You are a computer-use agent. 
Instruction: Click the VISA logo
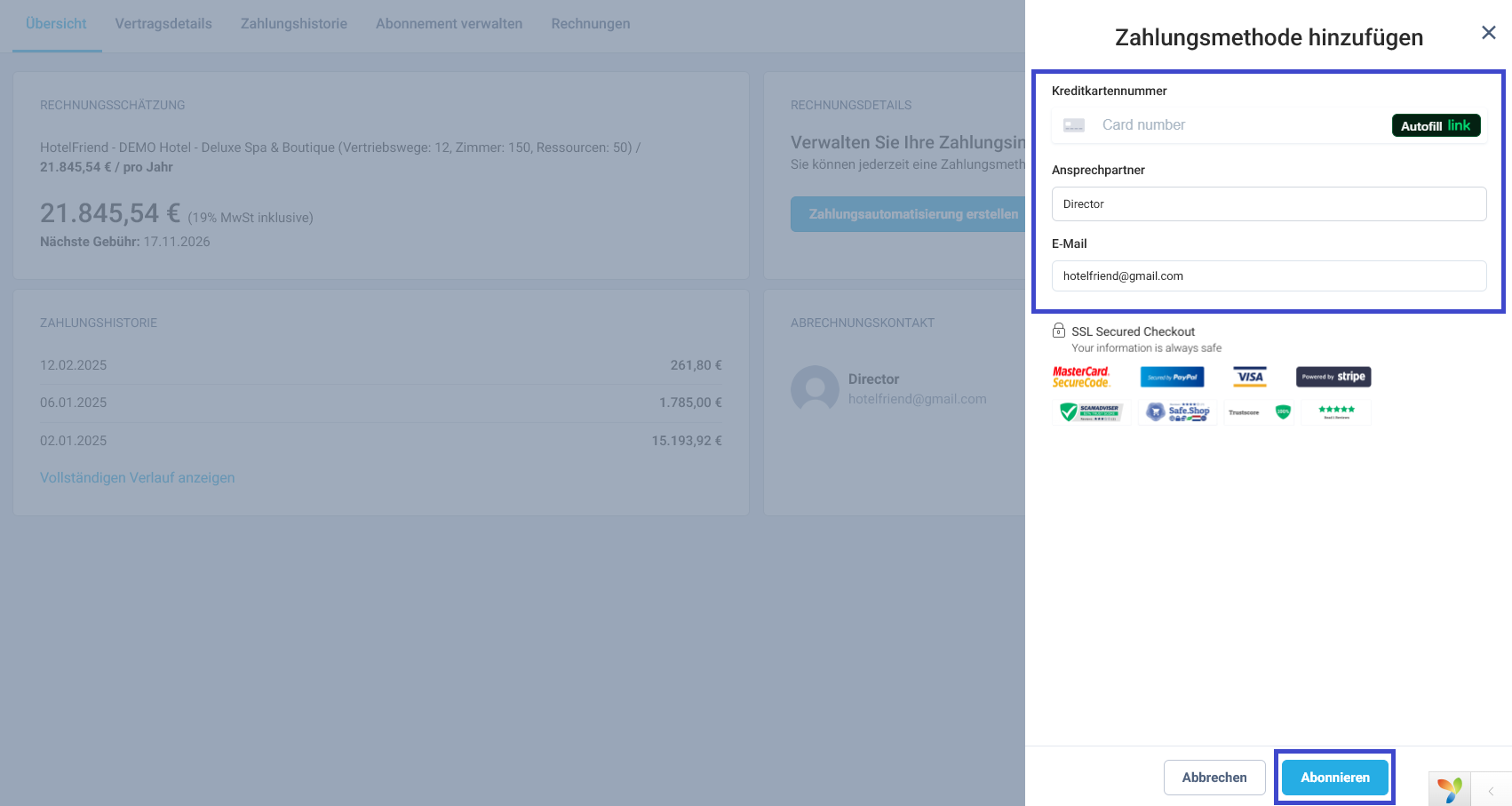pyautogui.click(x=1250, y=377)
